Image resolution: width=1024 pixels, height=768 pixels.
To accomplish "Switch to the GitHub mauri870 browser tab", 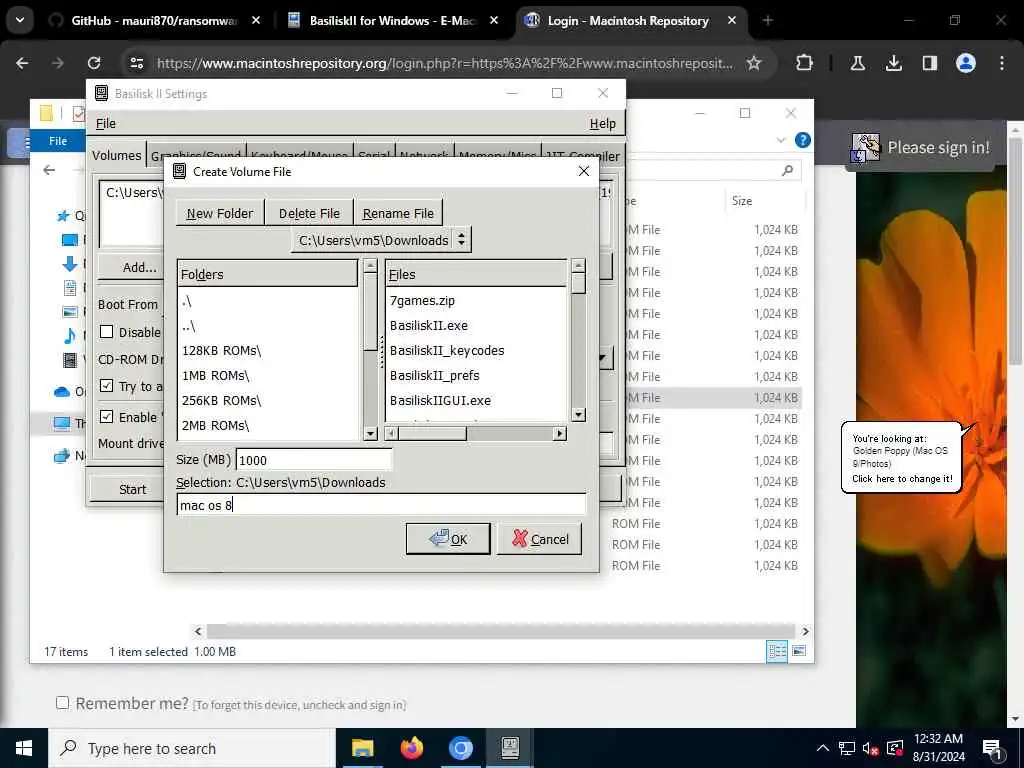I will click(154, 20).
